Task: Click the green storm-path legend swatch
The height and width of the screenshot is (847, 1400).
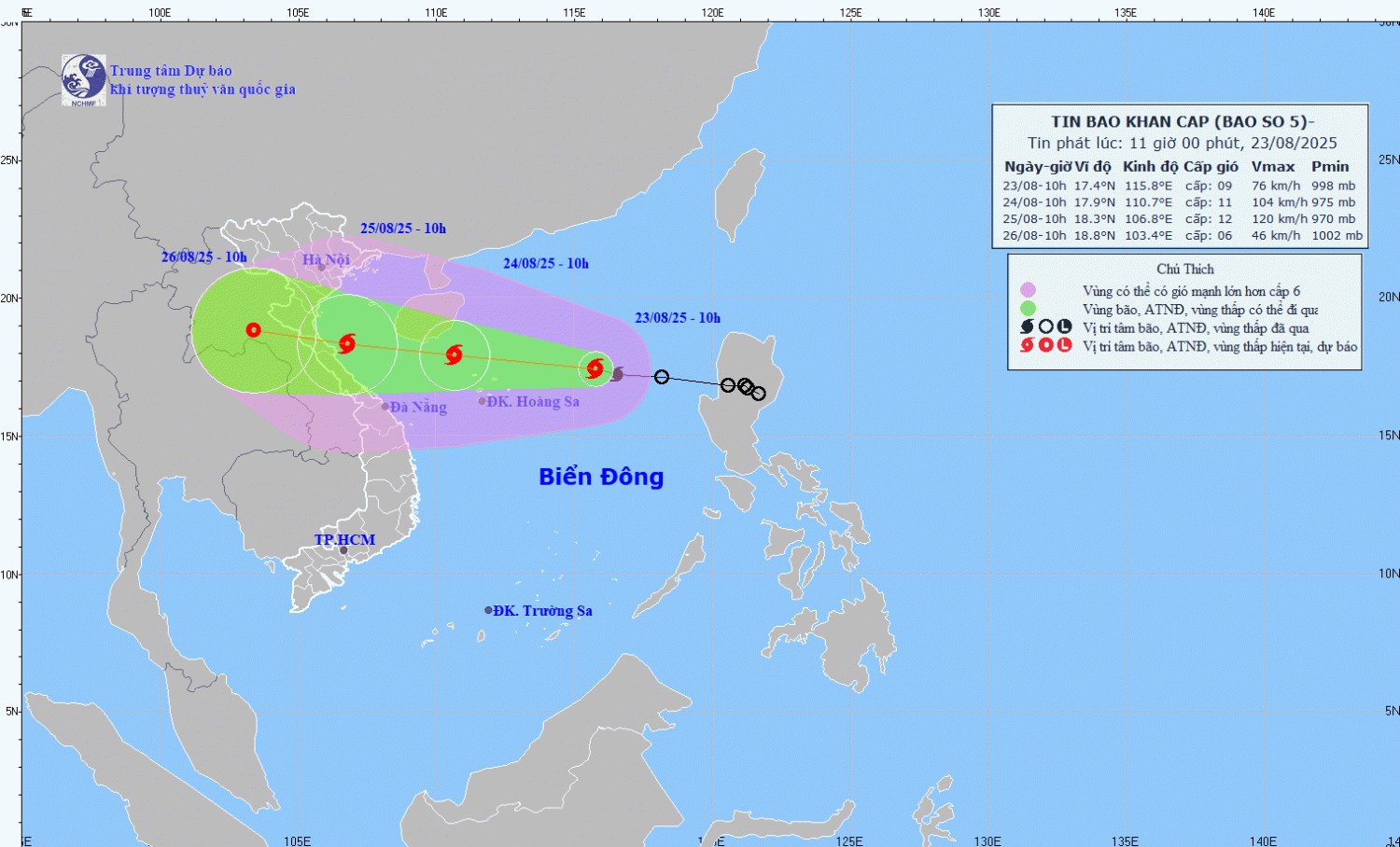Action: [x=1028, y=309]
